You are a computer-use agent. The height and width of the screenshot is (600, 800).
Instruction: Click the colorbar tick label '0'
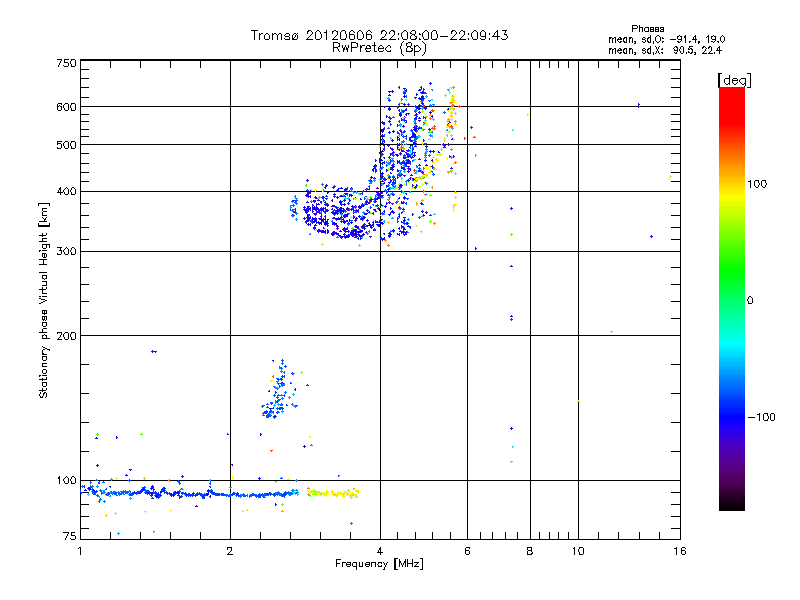pyautogui.click(x=750, y=301)
